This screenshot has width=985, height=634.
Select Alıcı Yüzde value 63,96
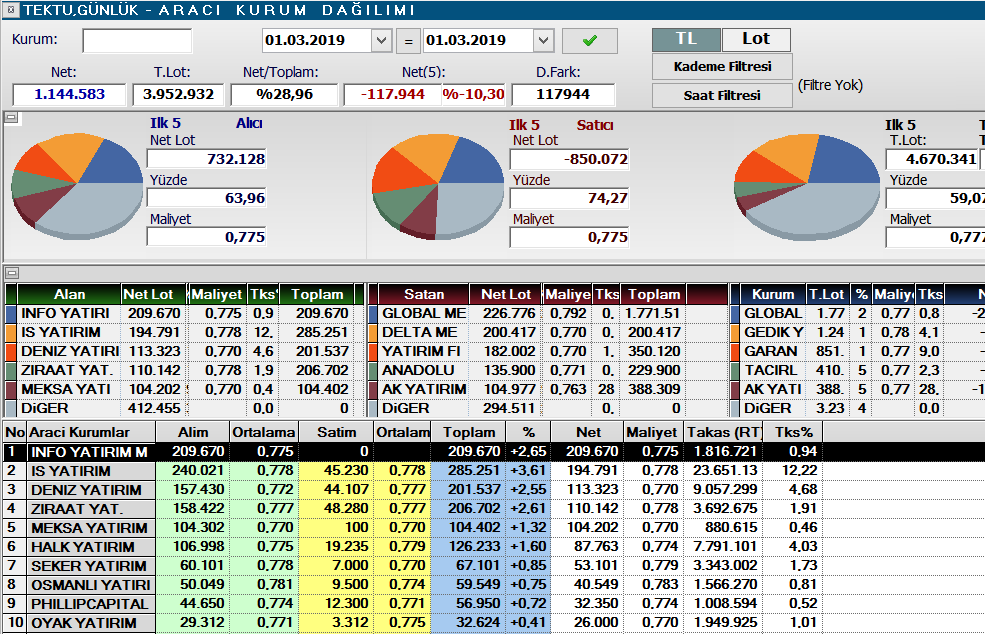click(206, 198)
